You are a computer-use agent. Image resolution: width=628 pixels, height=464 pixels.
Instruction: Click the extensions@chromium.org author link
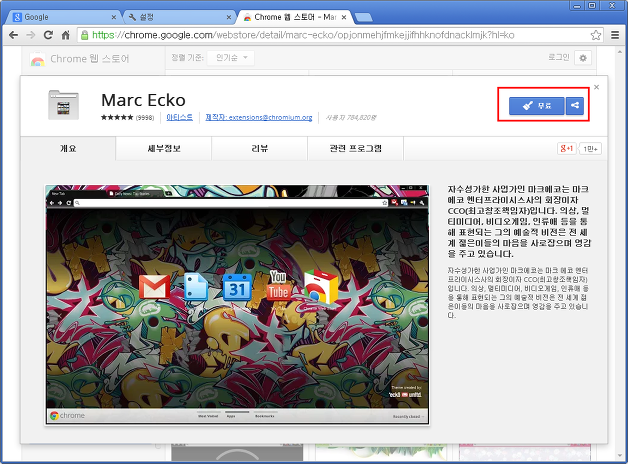258,117
